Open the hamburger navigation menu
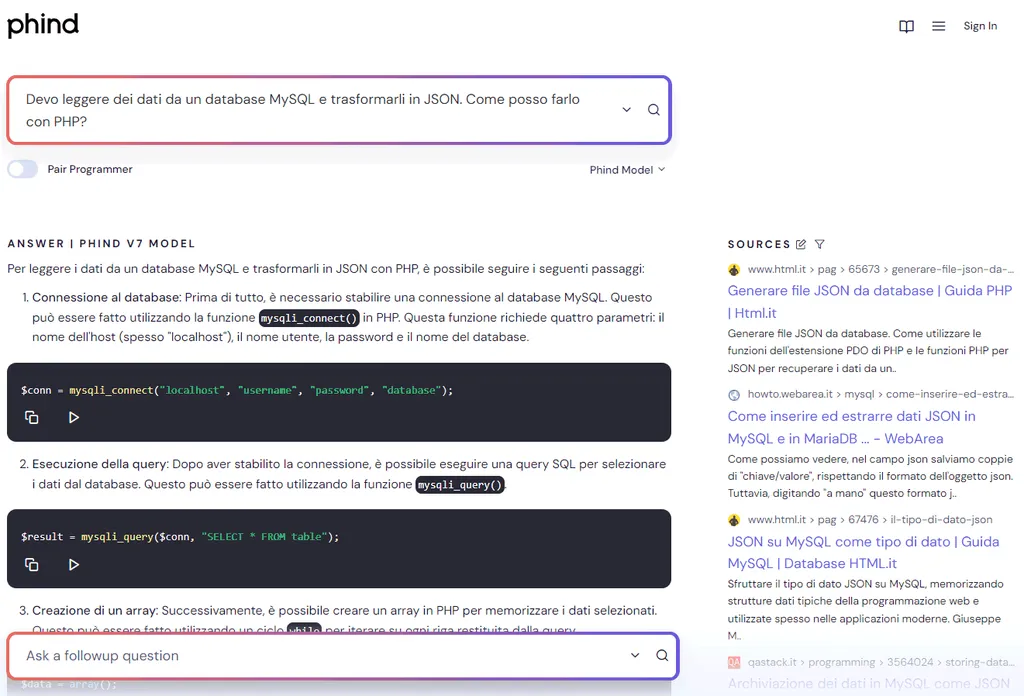Viewport: 1024px width, 696px height. click(938, 26)
